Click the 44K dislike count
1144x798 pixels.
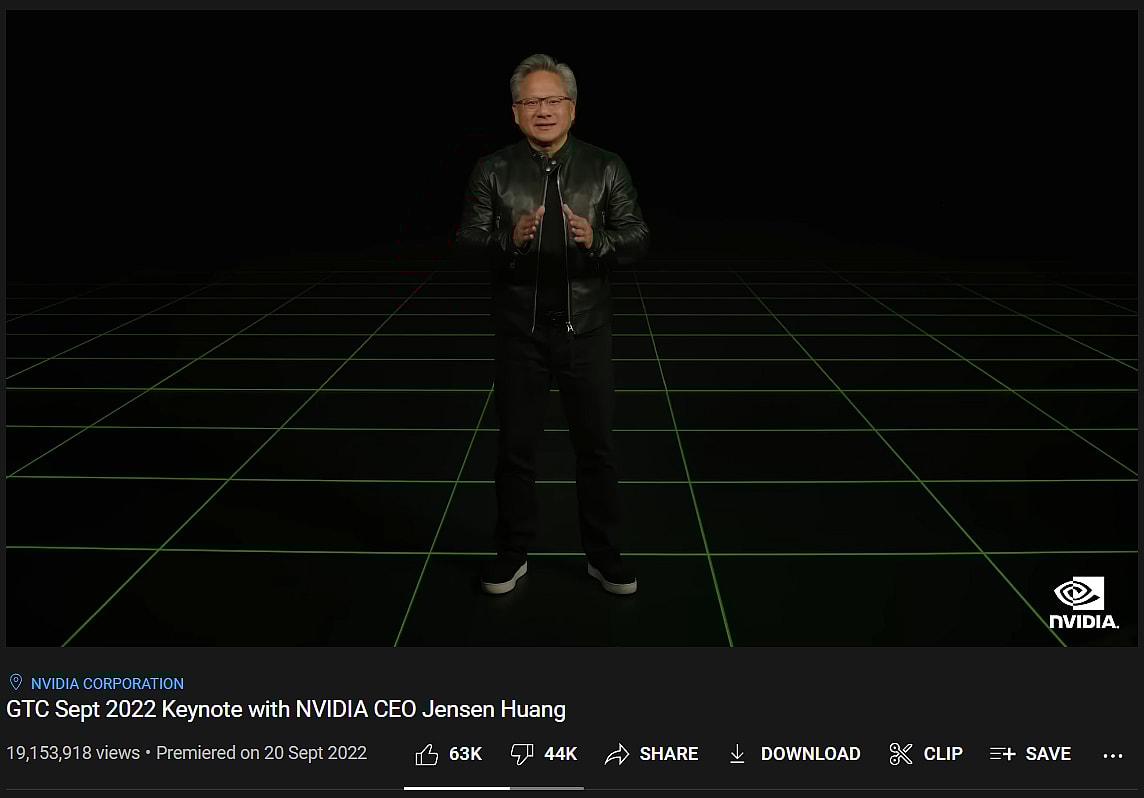pyautogui.click(x=561, y=754)
